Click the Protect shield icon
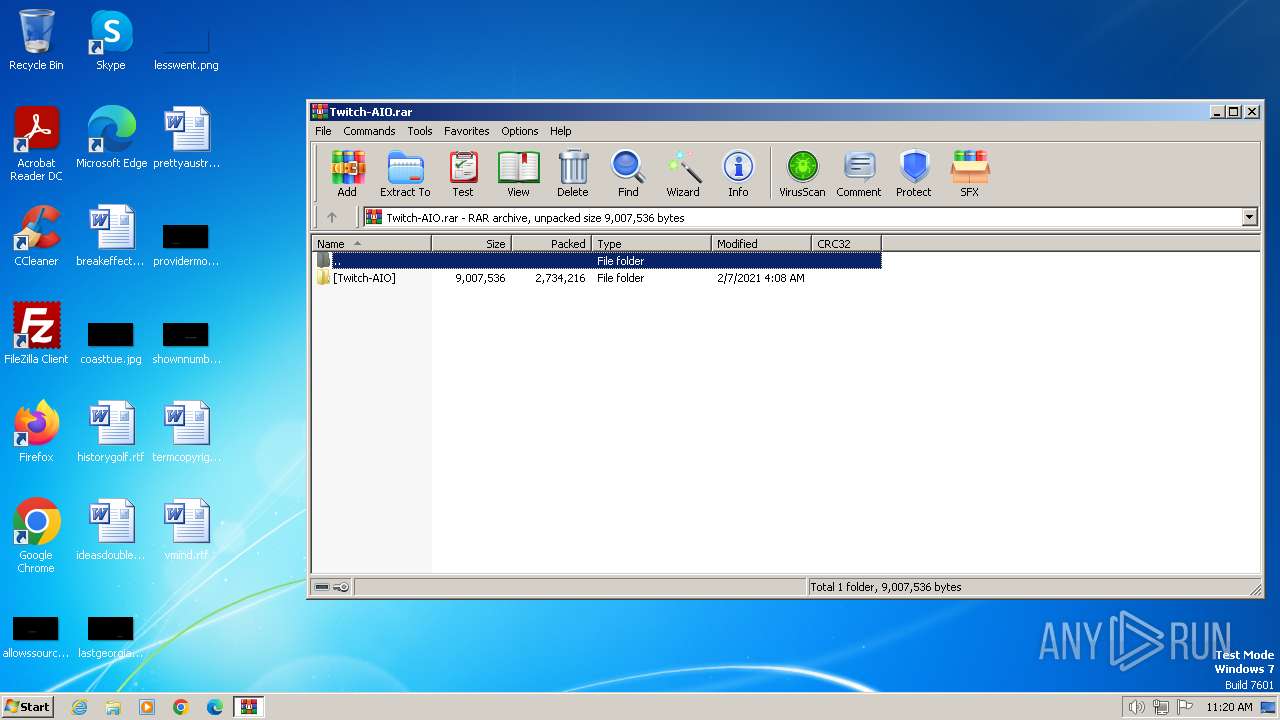The image size is (1280, 720). pos(914,174)
